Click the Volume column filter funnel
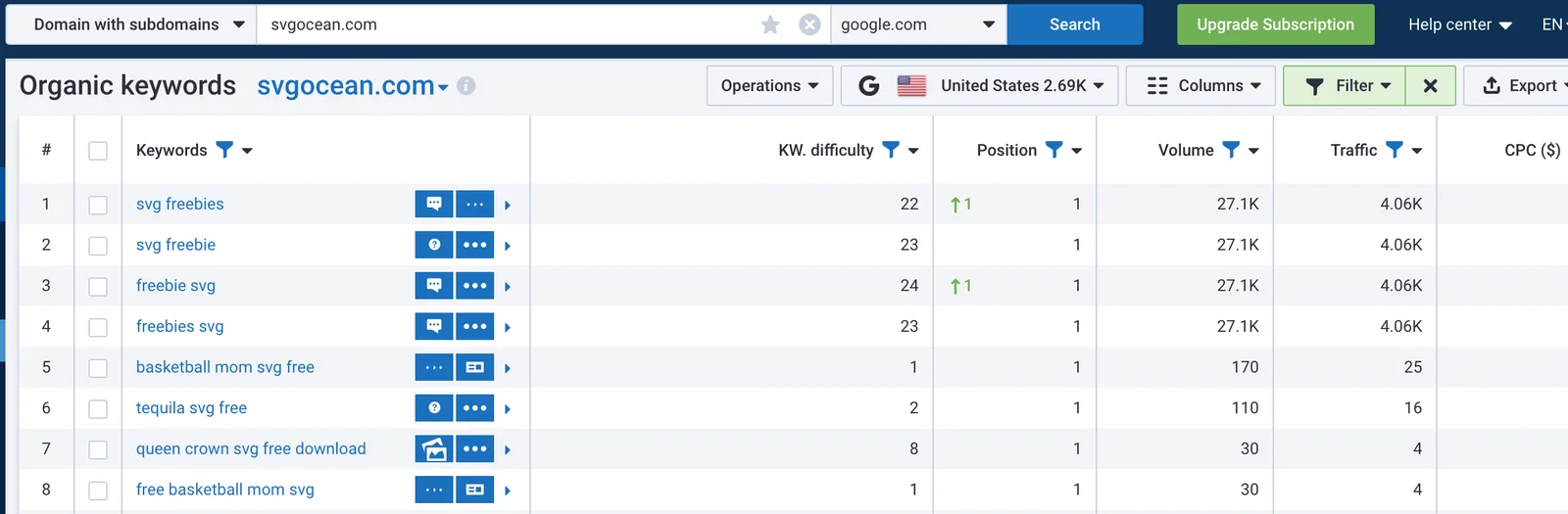The image size is (1568, 514). 1231,150
